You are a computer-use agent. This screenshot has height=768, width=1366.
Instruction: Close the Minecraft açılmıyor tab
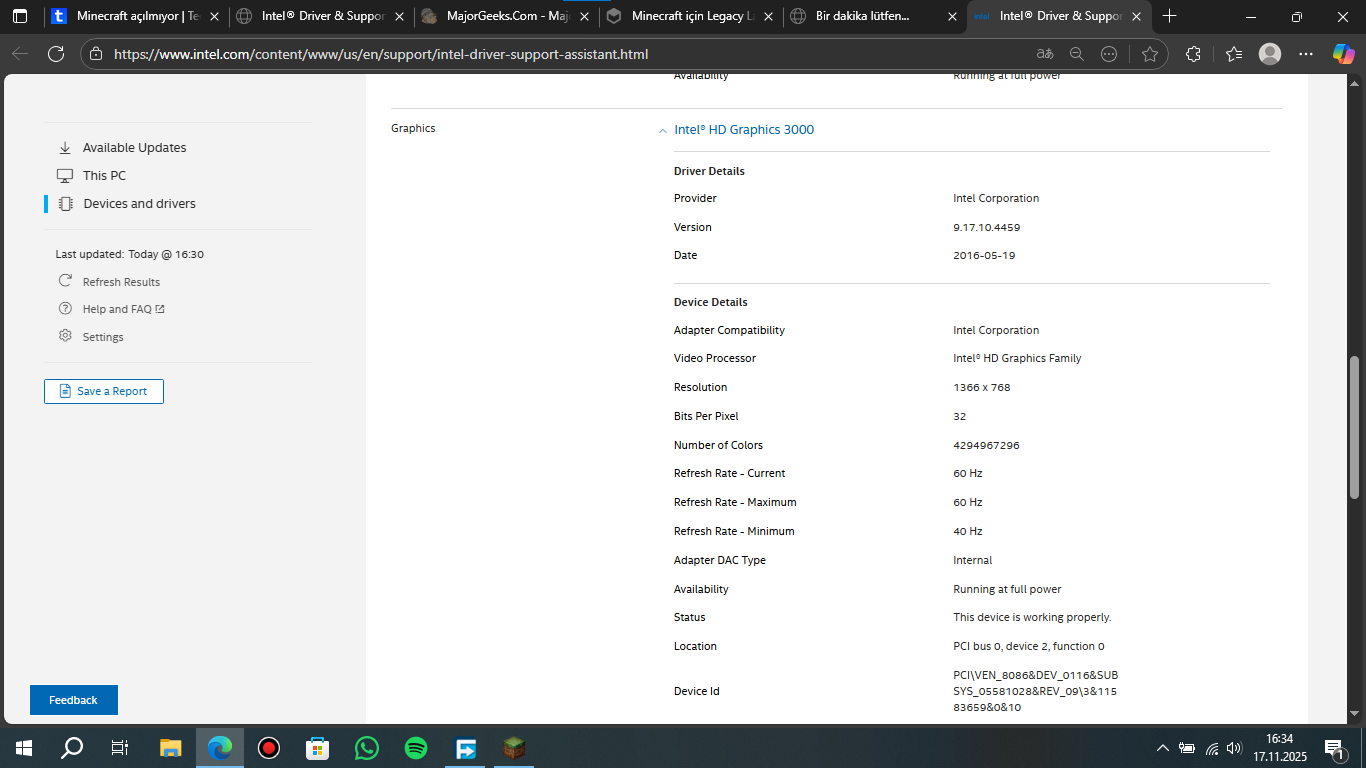click(213, 16)
